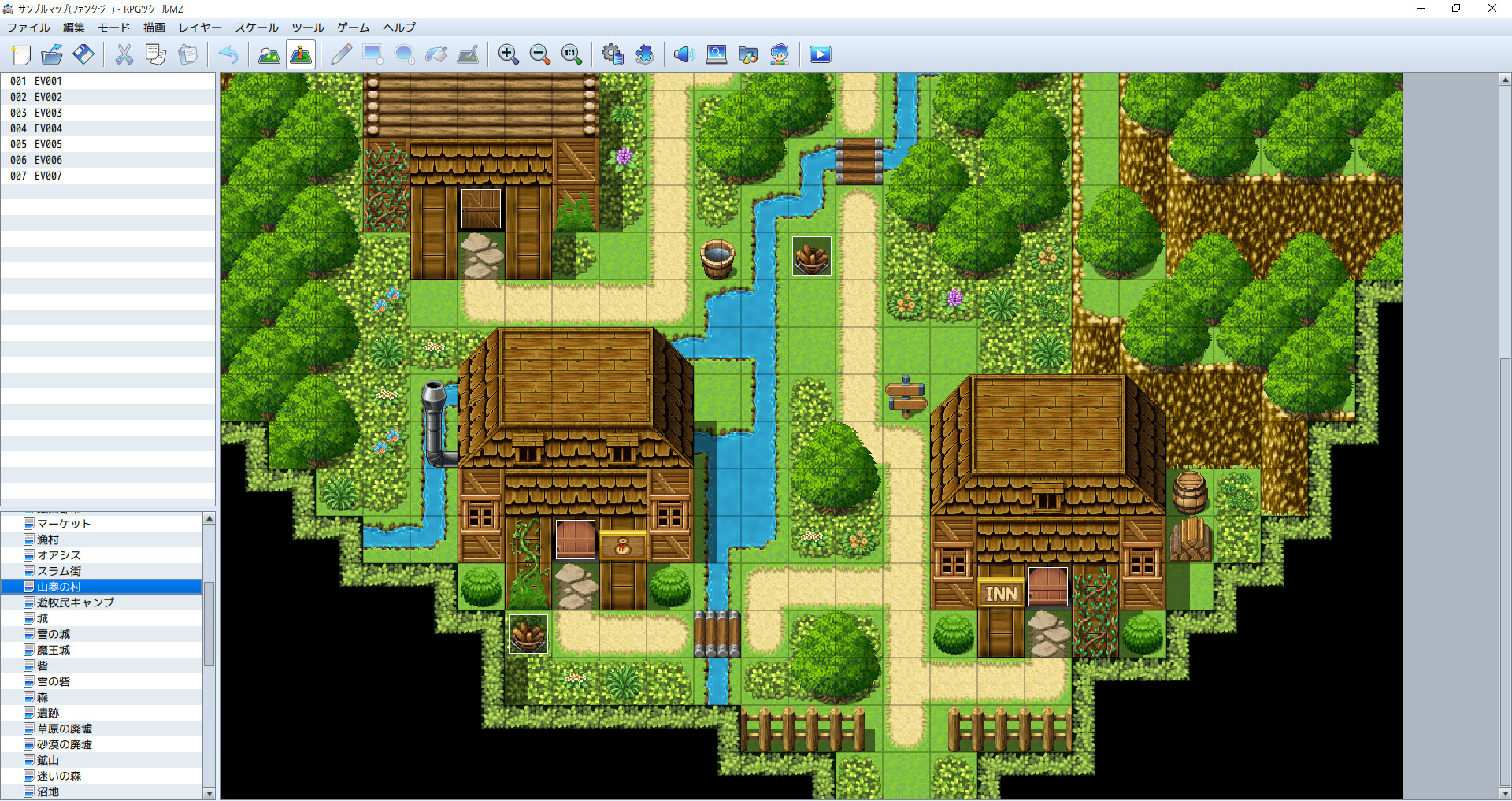This screenshot has height=801, width=1512.
Task: Zoom in on the map view
Action: click(509, 54)
